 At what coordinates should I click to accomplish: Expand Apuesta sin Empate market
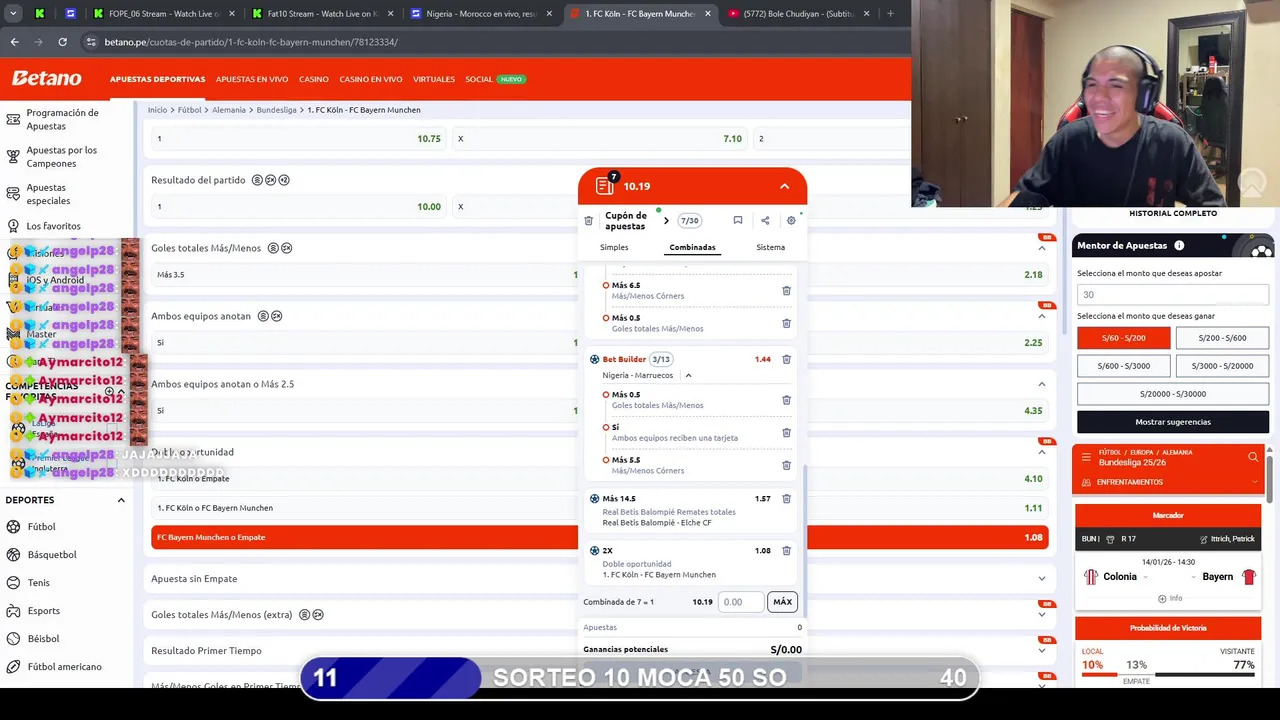1041,579
